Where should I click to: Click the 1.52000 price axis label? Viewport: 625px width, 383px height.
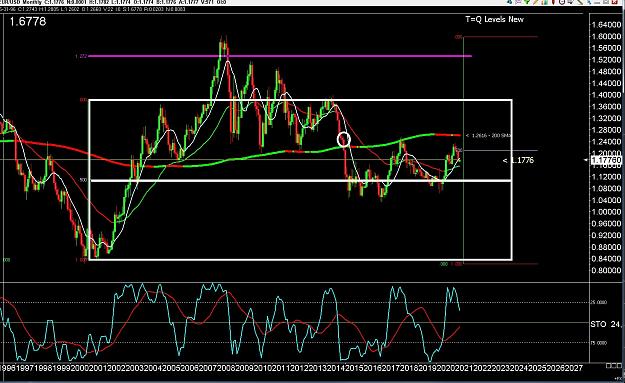coord(606,60)
